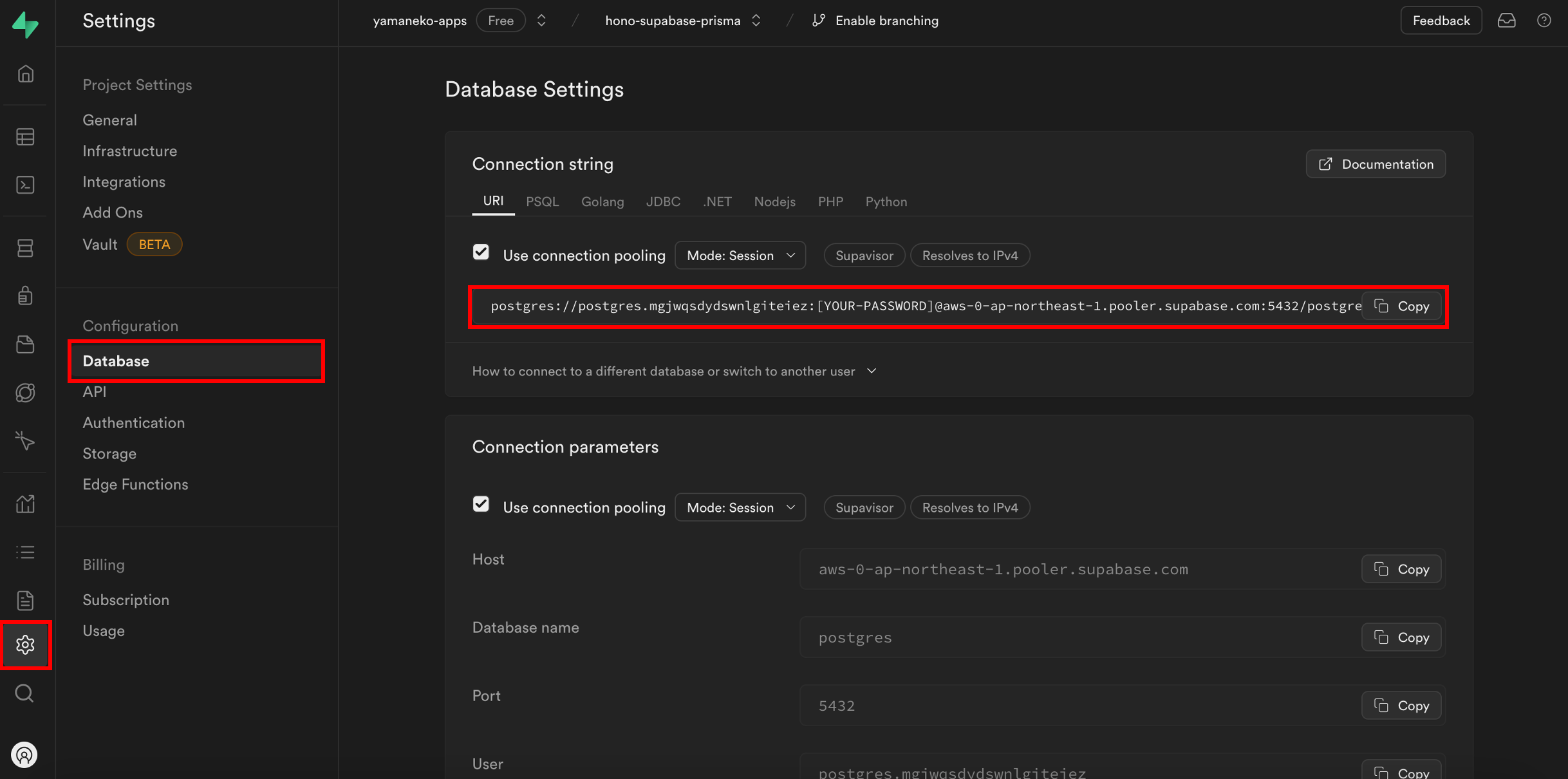Open the Table Editor sidebar icon
This screenshot has width=1568, height=779.
coord(25,136)
